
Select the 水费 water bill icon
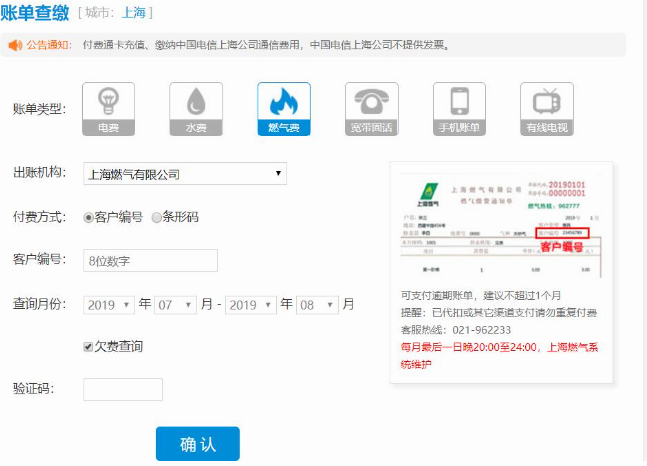click(x=196, y=109)
